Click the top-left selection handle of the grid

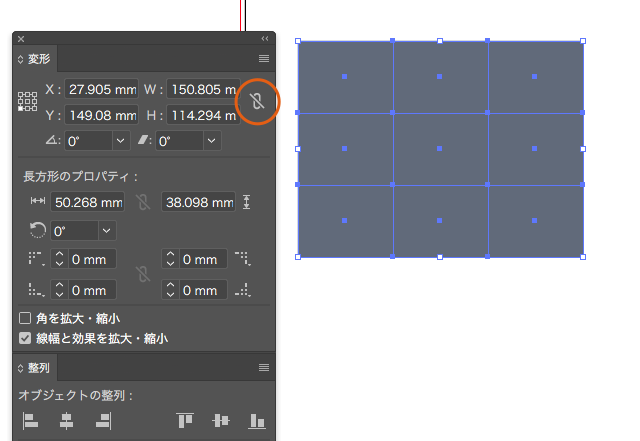click(x=298, y=41)
